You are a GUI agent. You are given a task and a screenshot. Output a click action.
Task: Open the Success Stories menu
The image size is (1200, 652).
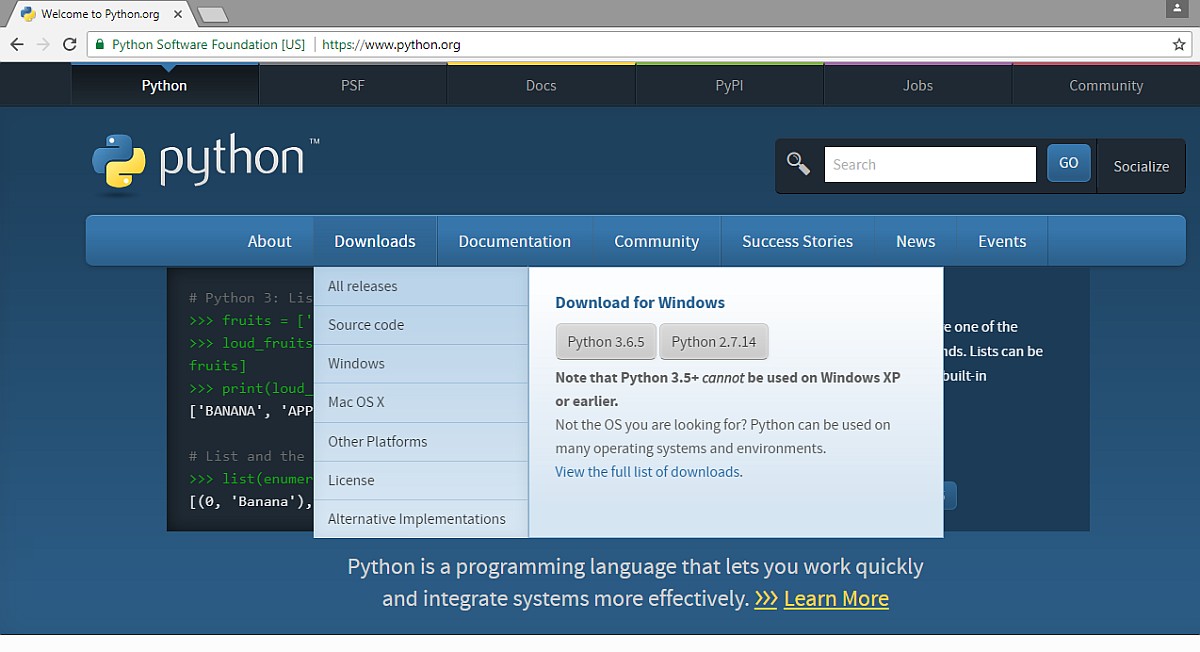point(797,241)
